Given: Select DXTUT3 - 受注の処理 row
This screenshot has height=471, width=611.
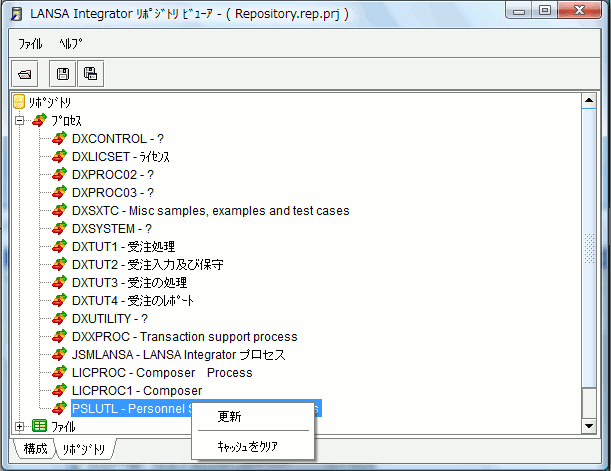Looking at the screenshot, I should 129,282.
